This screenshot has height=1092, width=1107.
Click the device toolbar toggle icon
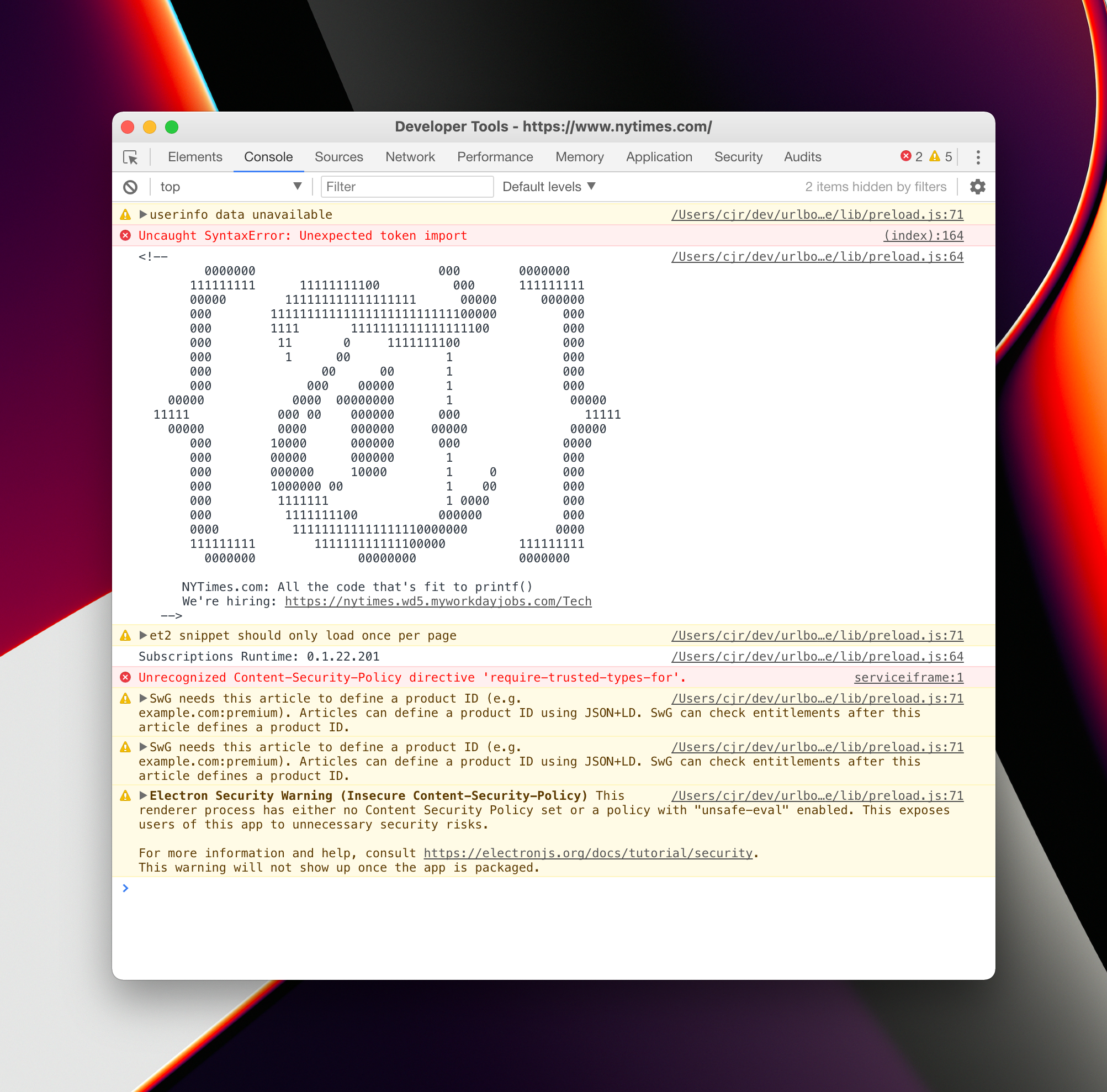tap(132, 156)
